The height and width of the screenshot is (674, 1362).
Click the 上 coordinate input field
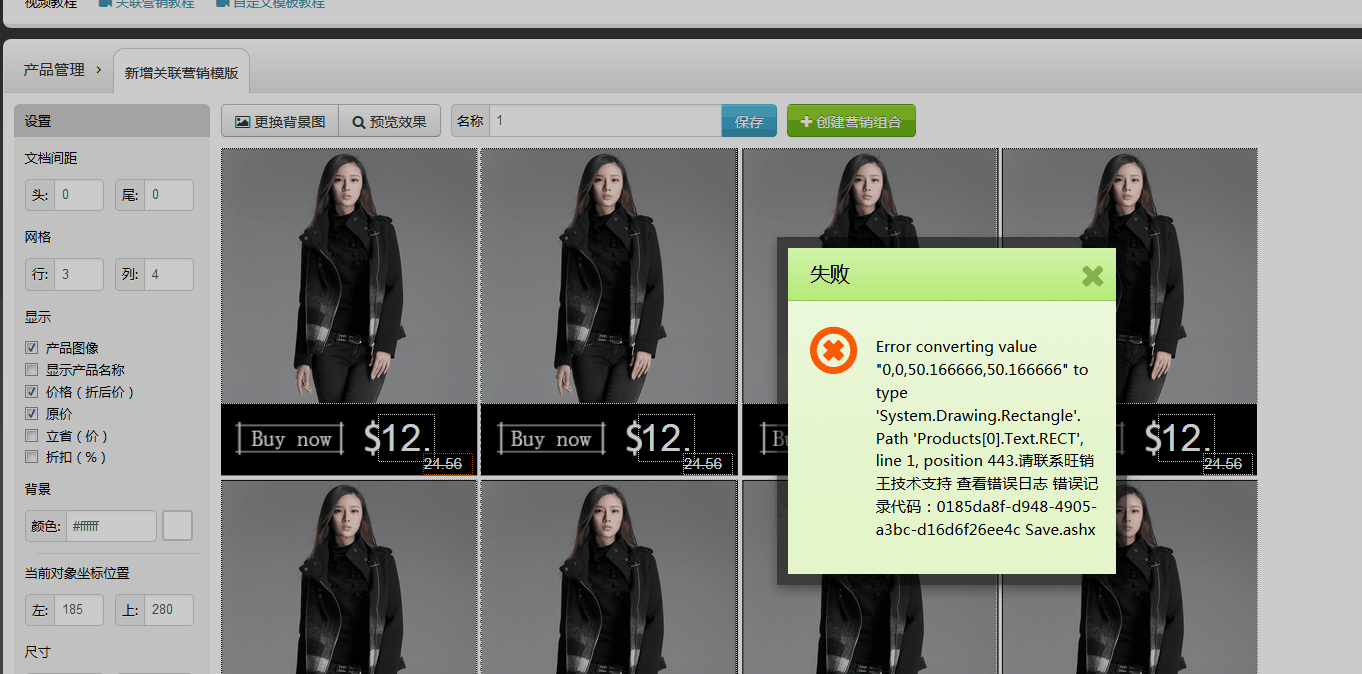[x=168, y=610]
